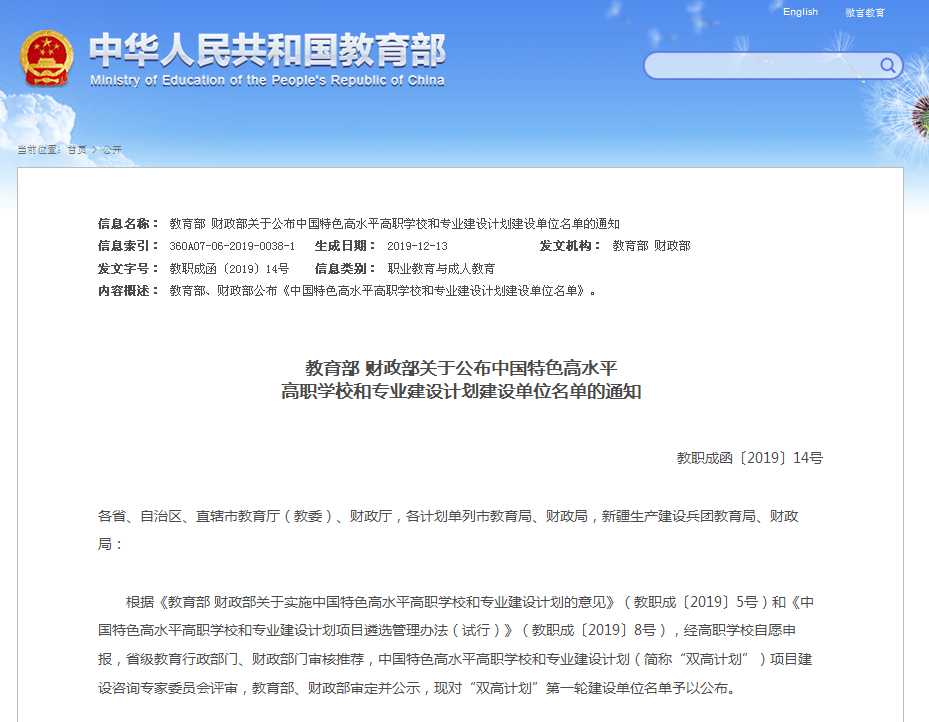Open 公开 in the breadcrumb
Image resolution: width=929 pixels, height=722 pixels.
(x=111, y=150)
